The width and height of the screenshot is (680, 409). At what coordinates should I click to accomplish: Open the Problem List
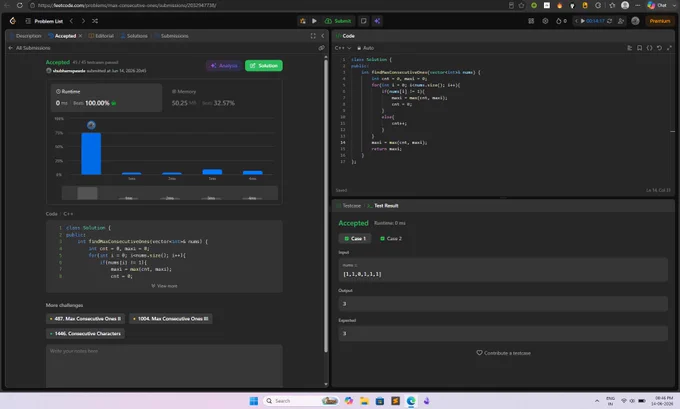[x=44, y=21]
